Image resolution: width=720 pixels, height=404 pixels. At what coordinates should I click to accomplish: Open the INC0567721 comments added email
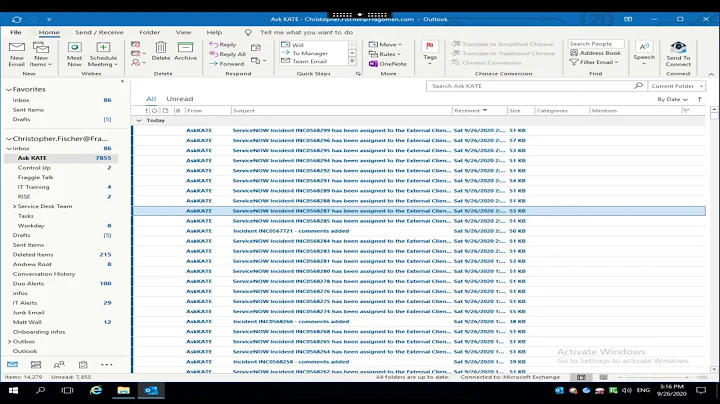[419, 231]
